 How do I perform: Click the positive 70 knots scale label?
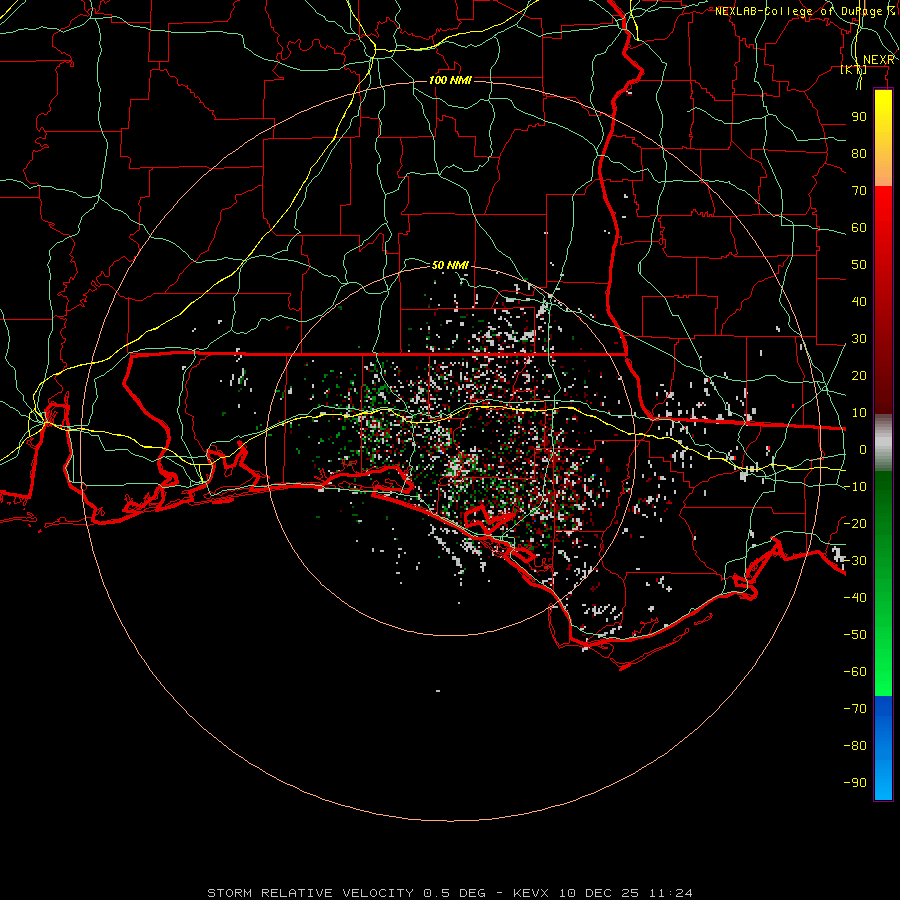(859, 191)
